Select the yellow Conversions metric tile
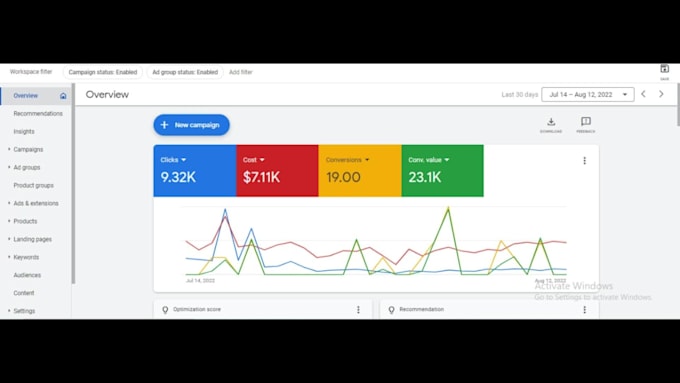 click(360, 170)
